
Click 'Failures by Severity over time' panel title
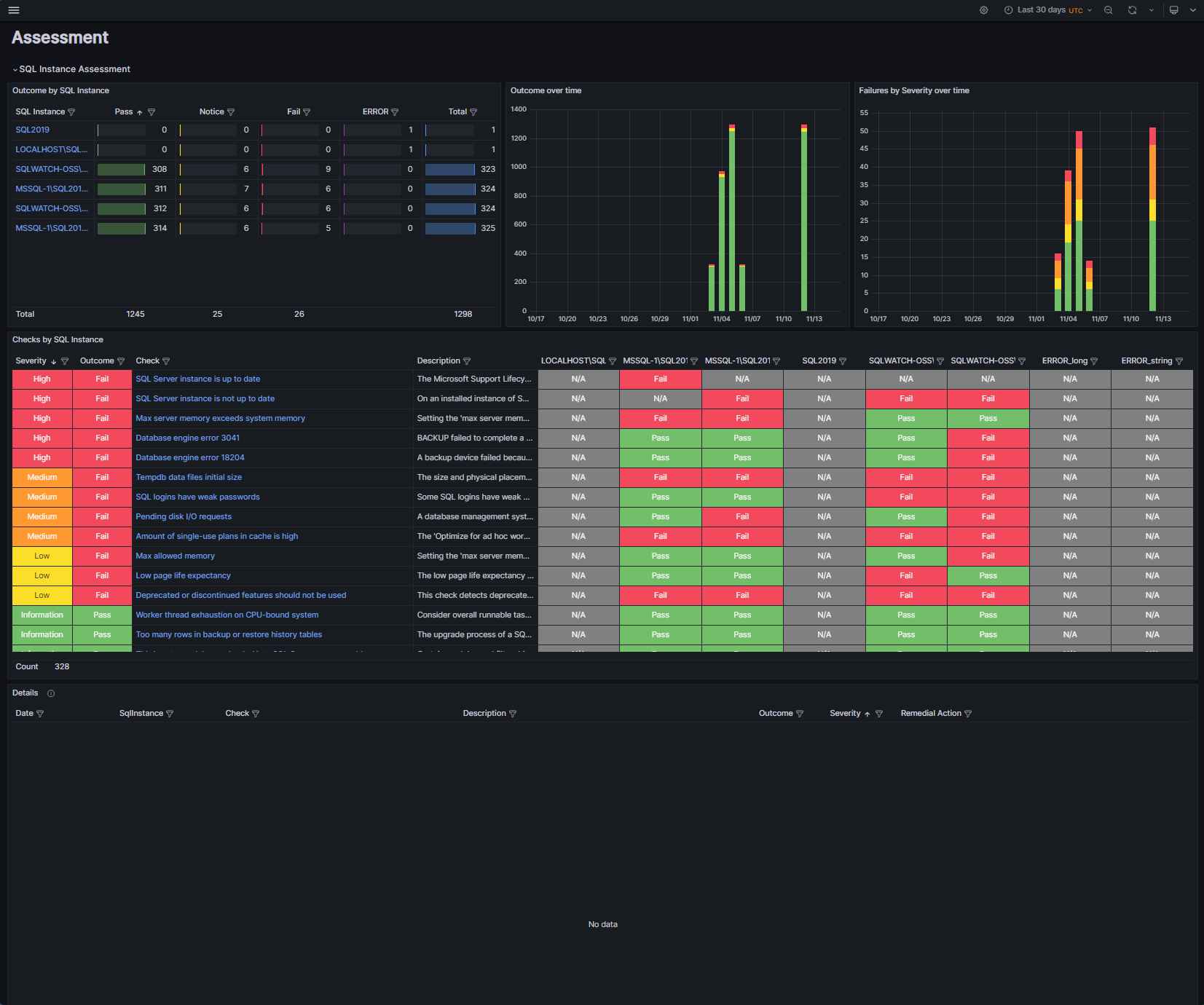(x=913, y=91)
